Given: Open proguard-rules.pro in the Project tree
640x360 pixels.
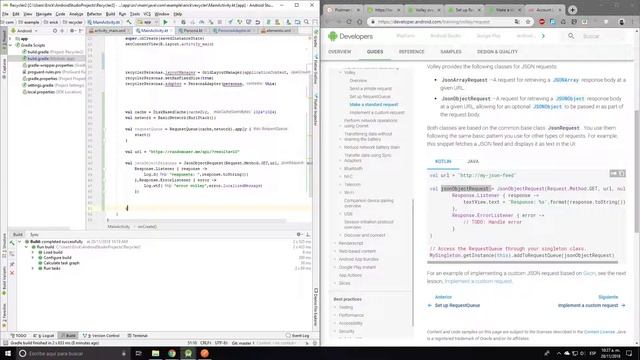Looking at the screenshot, I should pos(44,72).
